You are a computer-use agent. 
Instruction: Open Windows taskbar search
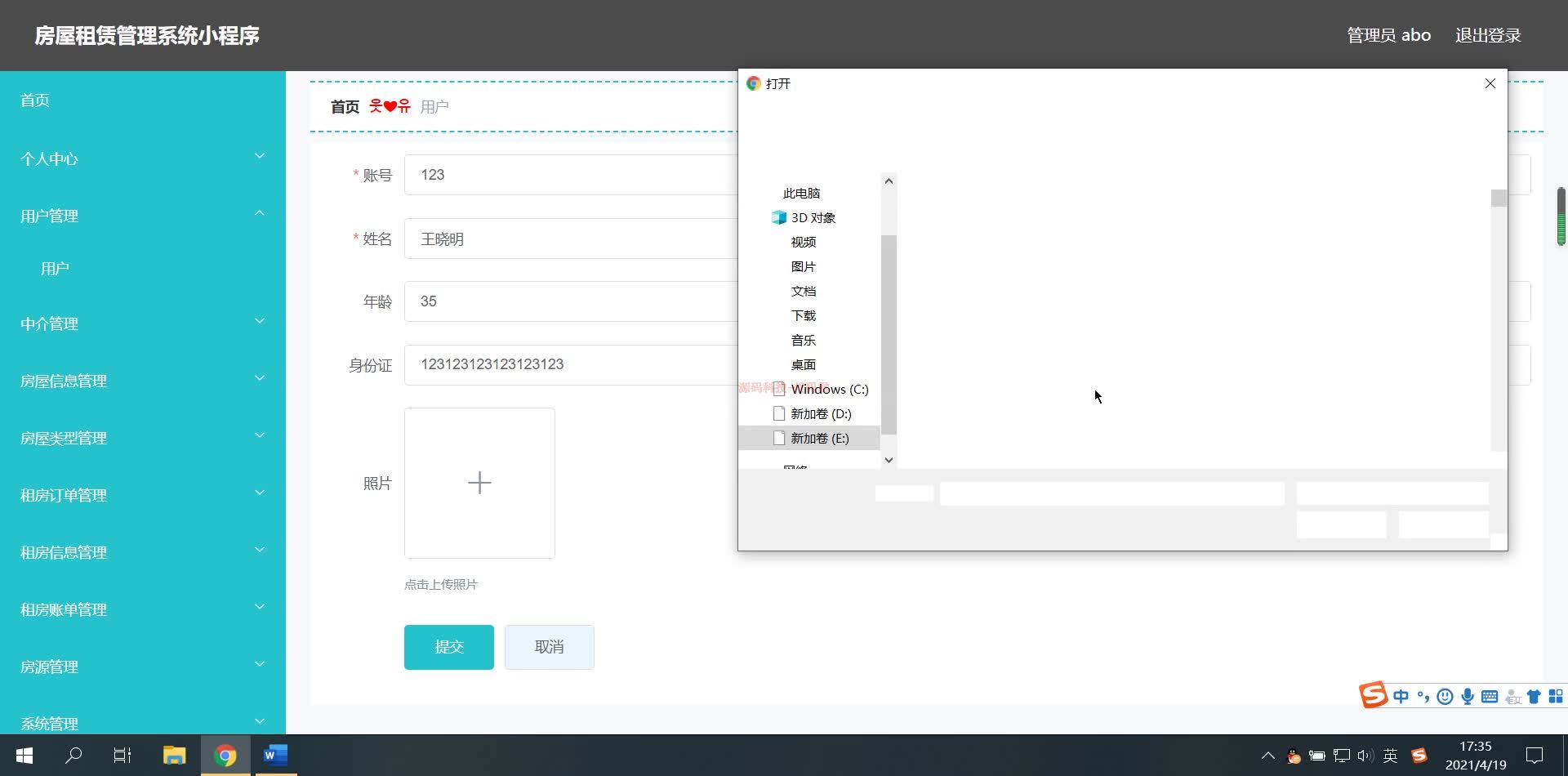pyautogui.click(x=73, y=755)
